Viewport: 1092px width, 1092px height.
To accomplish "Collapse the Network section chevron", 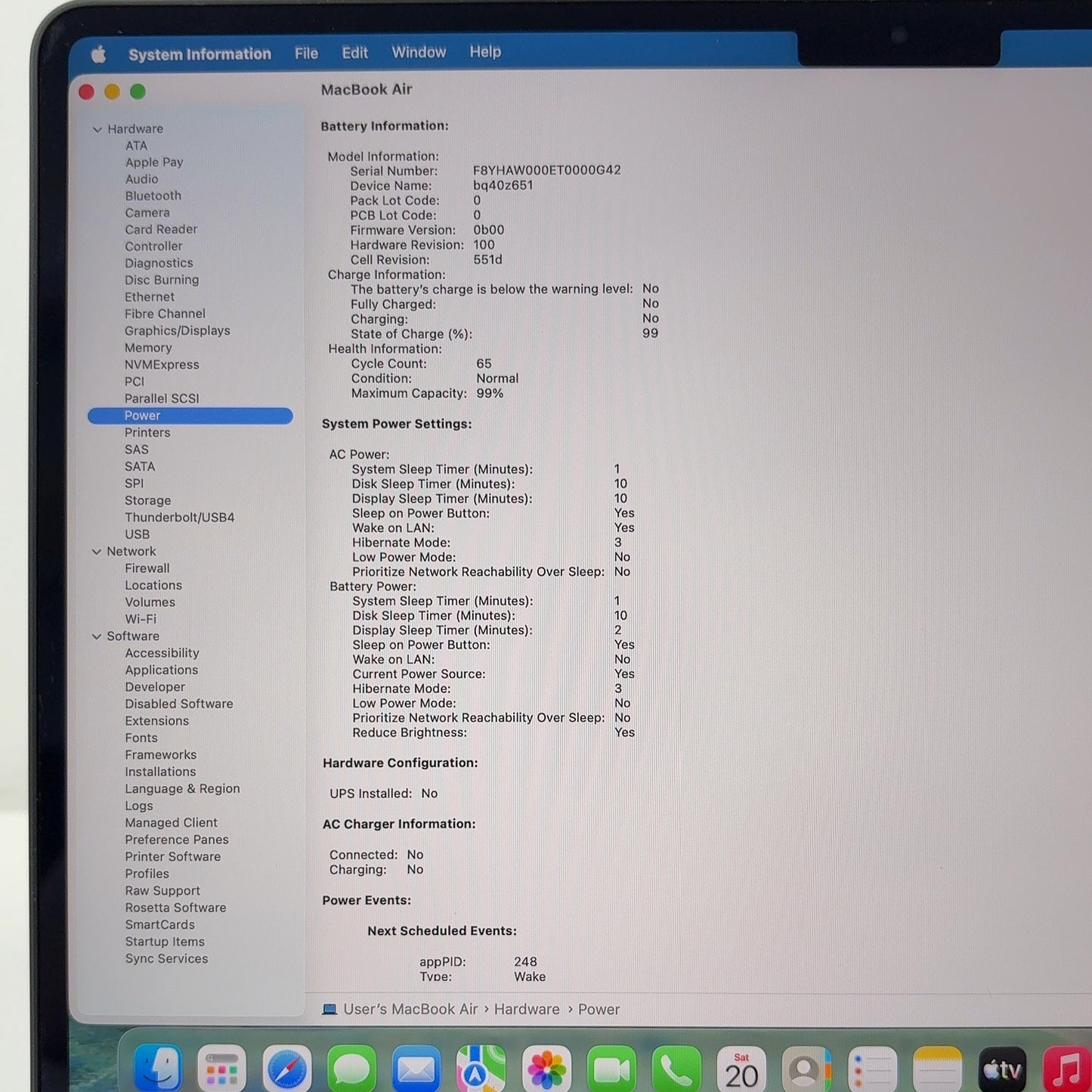I will [x=97, y=552].
